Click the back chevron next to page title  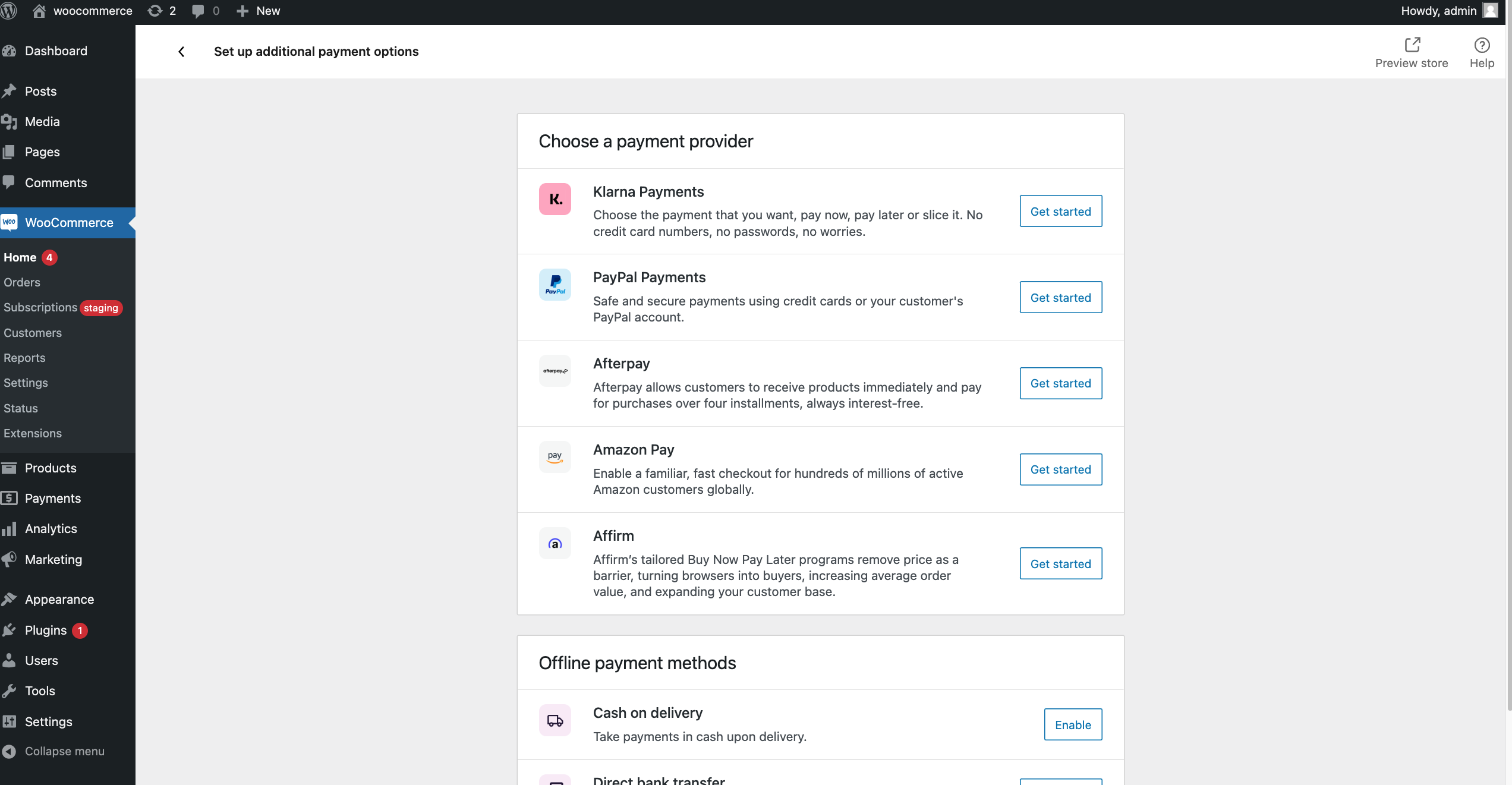[181, 52]
